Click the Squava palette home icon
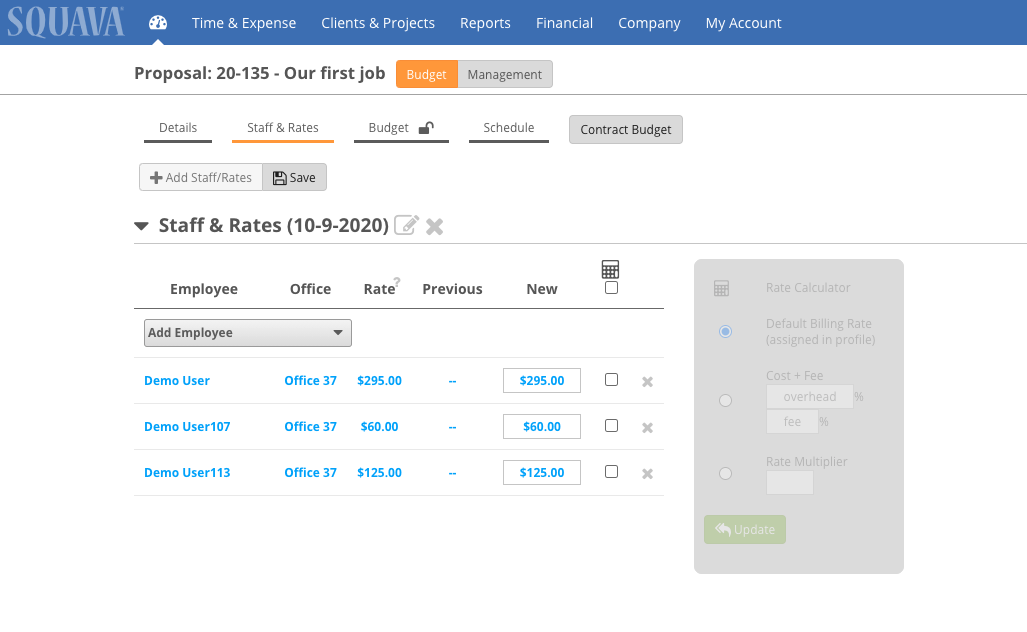 pyautogui.click(x=157, y=22)
